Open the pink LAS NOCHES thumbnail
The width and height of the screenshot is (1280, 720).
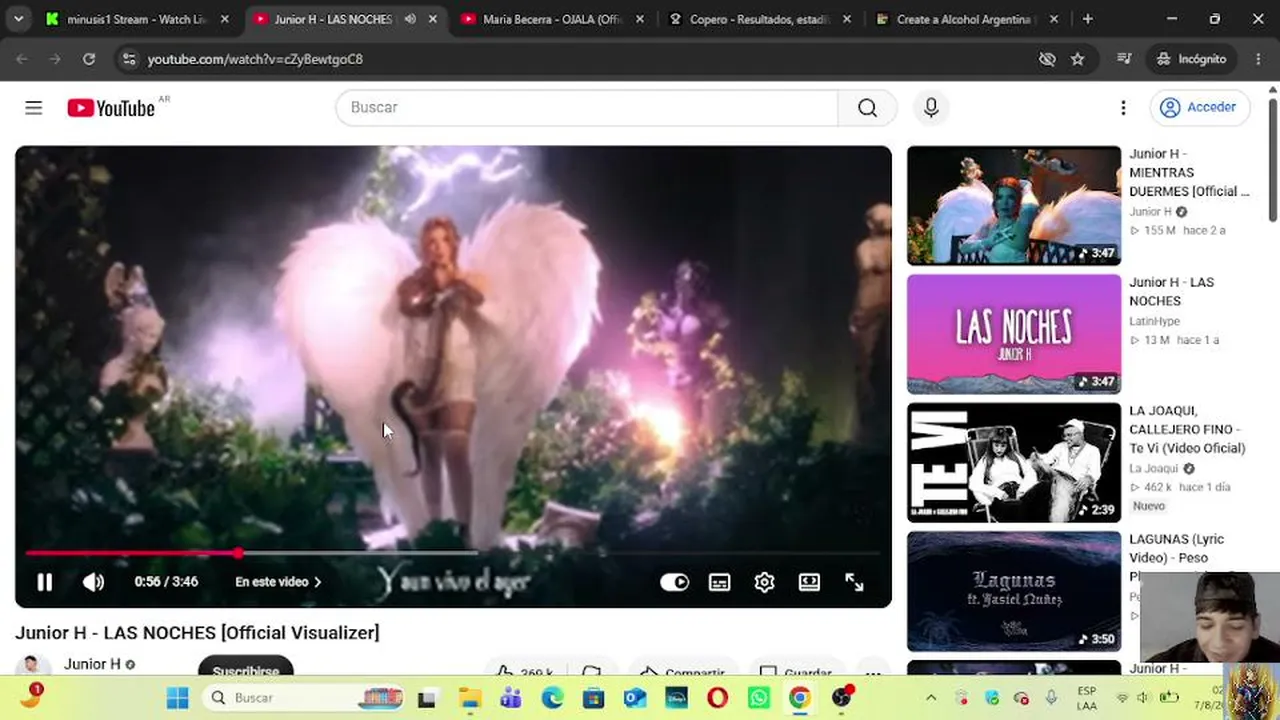click(x=1014, y=334)
